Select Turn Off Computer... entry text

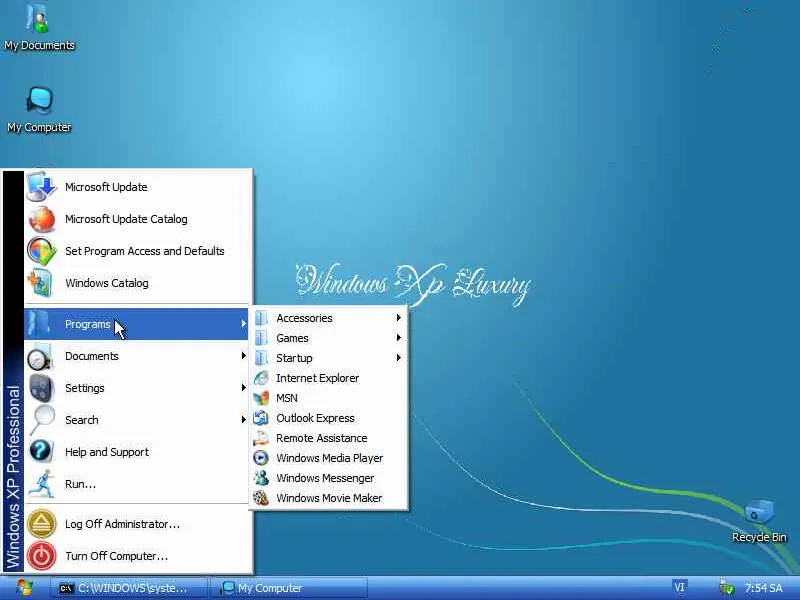[x=116, y=556]
